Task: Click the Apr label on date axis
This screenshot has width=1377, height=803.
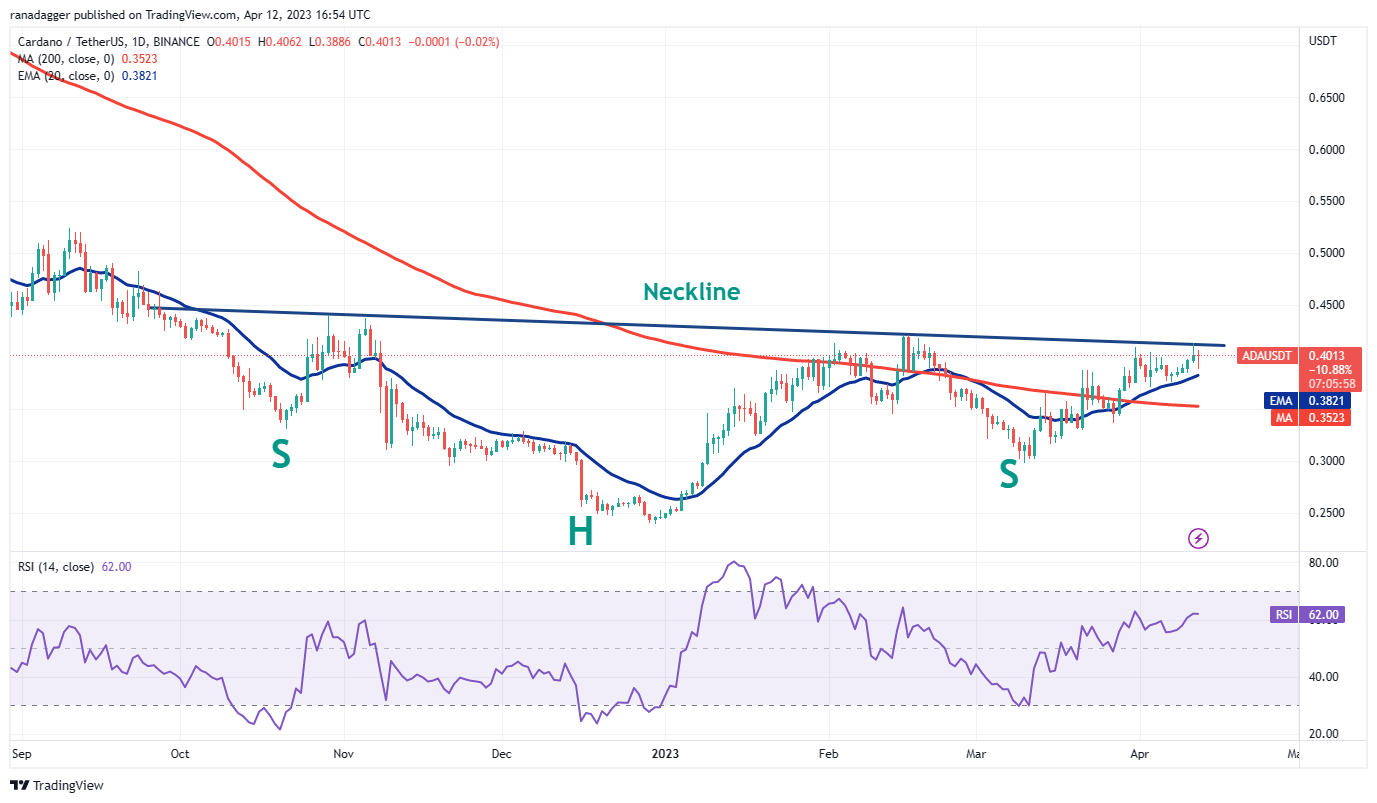Action: (1140, 754)
